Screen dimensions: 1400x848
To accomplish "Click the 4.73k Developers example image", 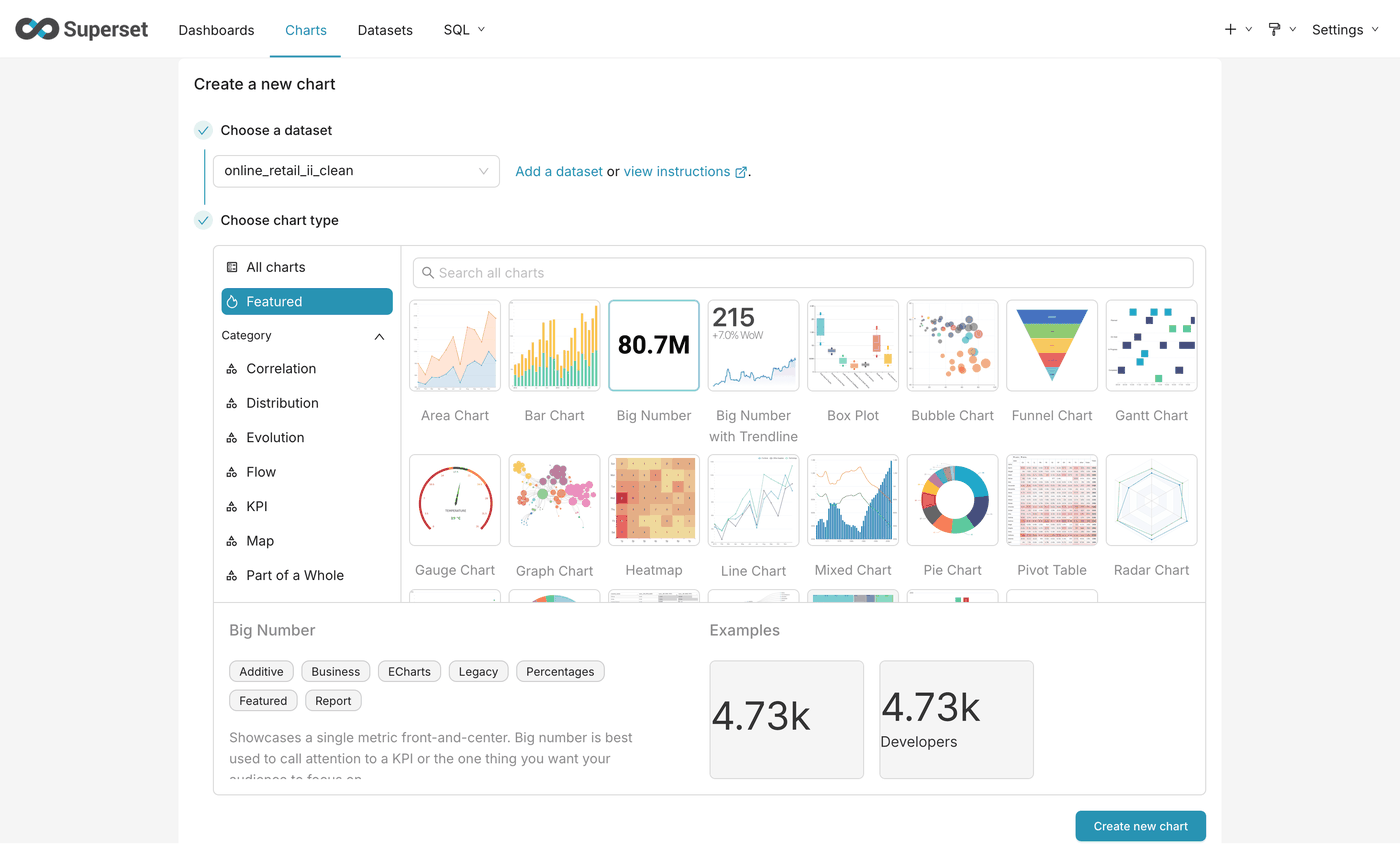I will [956, 719].
